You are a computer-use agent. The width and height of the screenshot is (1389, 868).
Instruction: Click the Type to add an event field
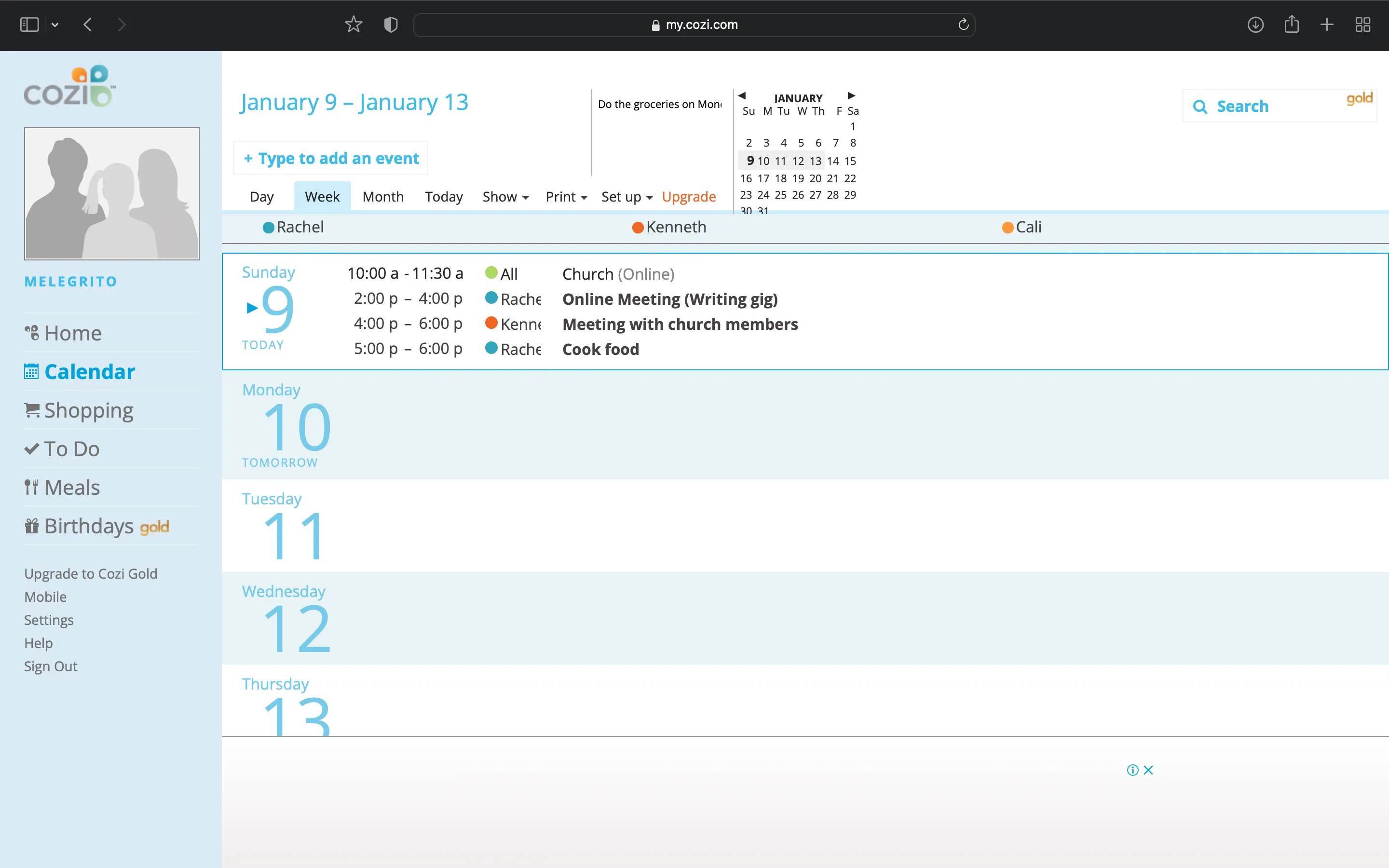[330, 157]
